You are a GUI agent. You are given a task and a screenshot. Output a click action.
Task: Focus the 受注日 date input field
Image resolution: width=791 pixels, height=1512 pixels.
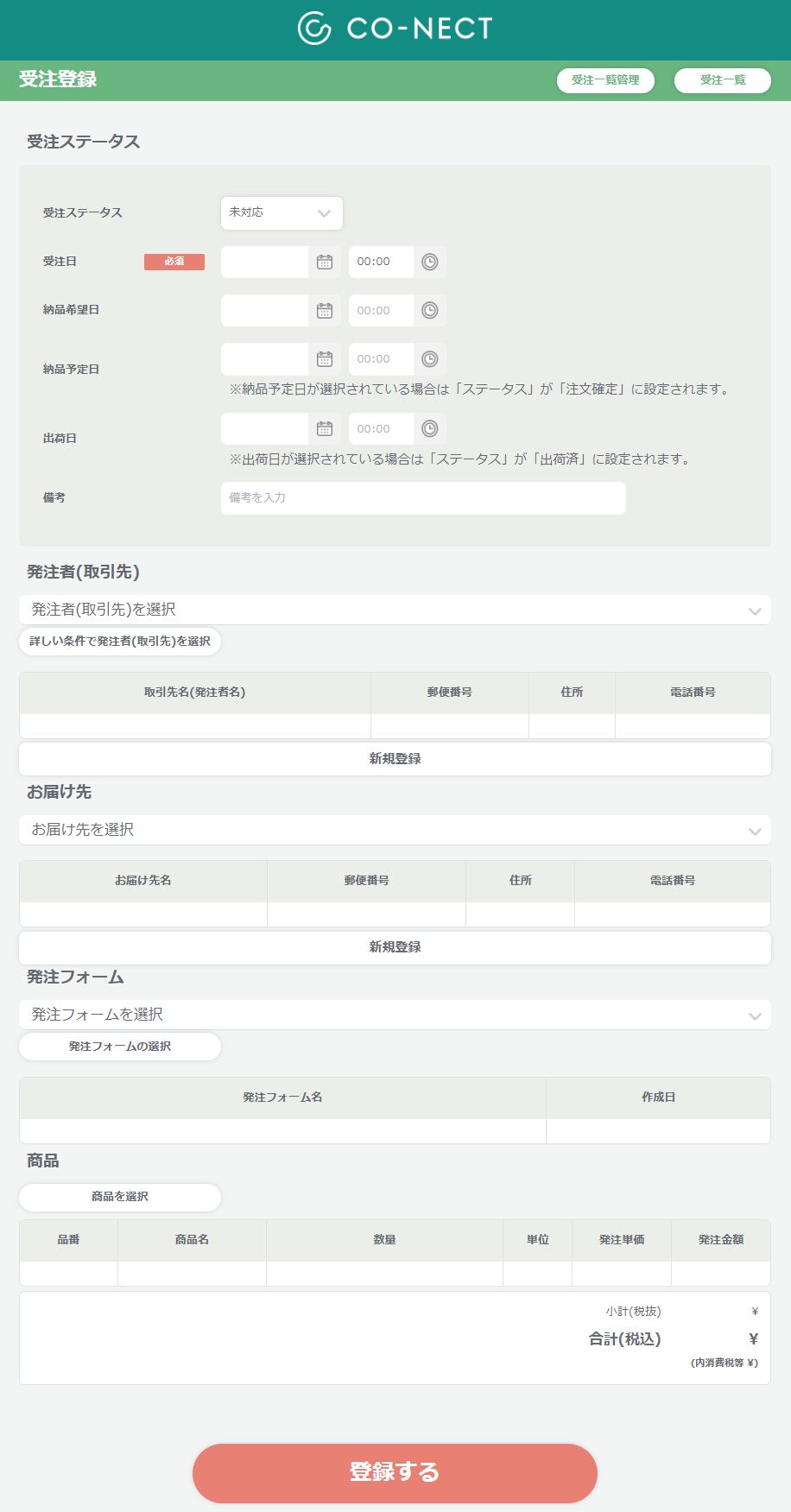[264, 262]
